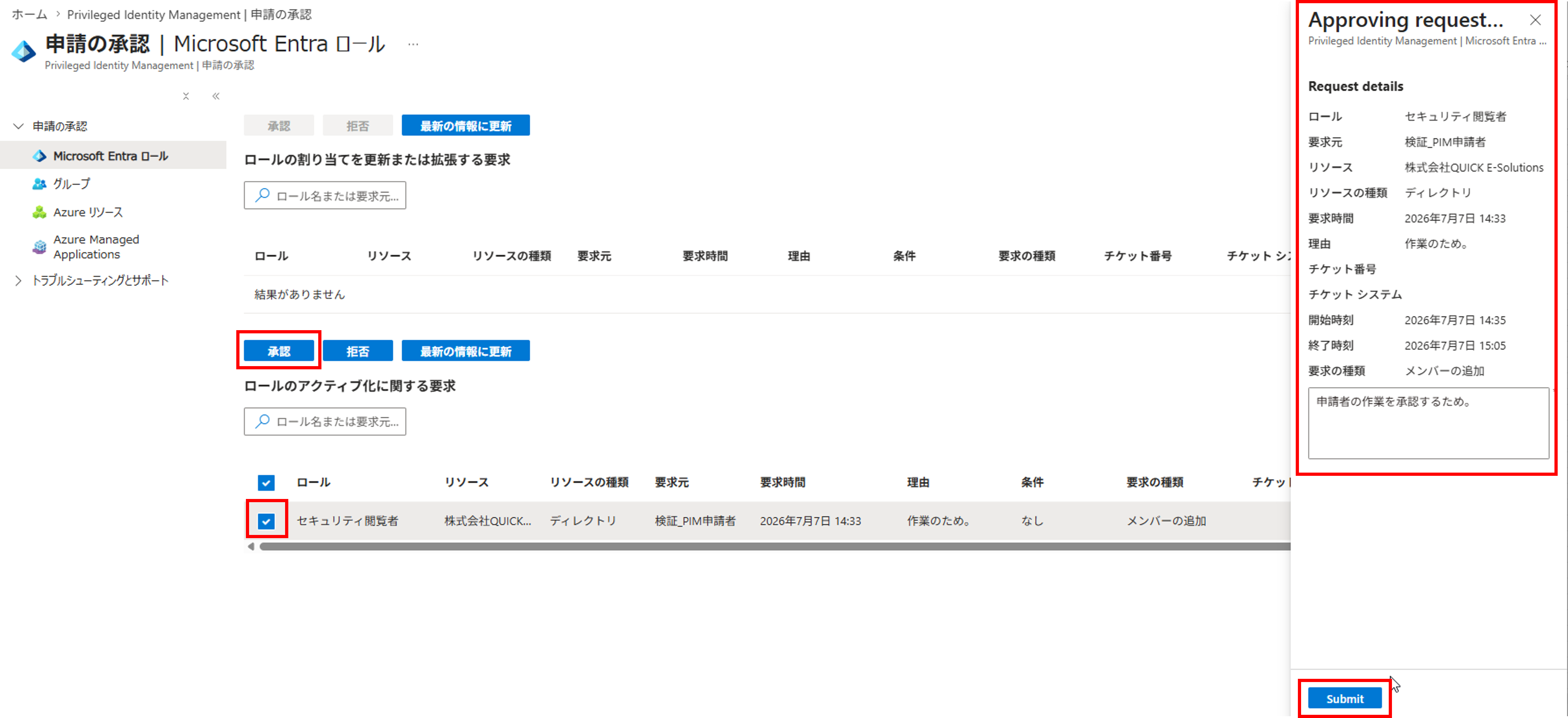Click the search magnifier in the activation requests search box
The height and width of the screenshot is (718, 1568).
(x=262, y=421)
